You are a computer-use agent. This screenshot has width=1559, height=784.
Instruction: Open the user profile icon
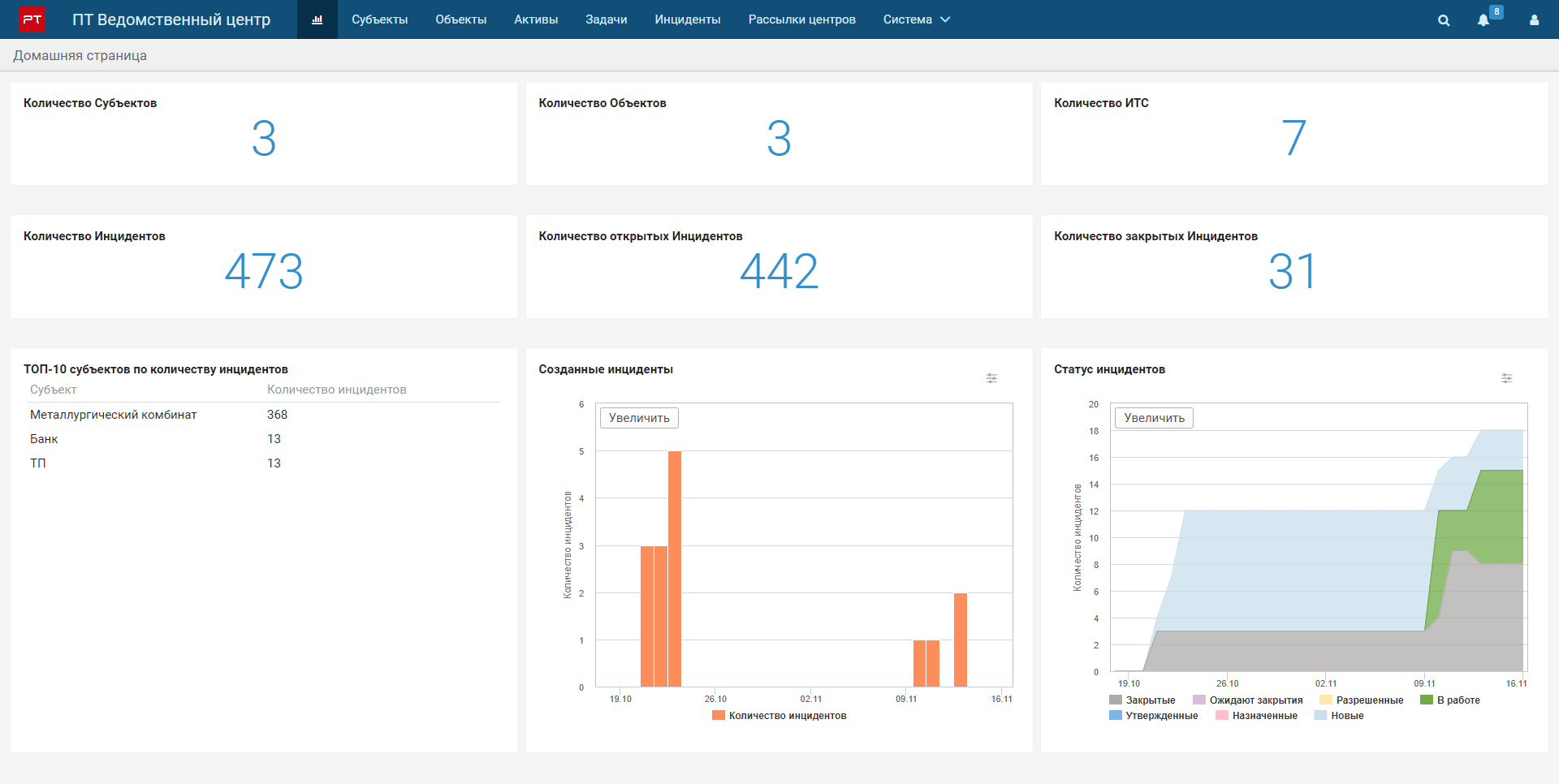tap(1534, 20)
